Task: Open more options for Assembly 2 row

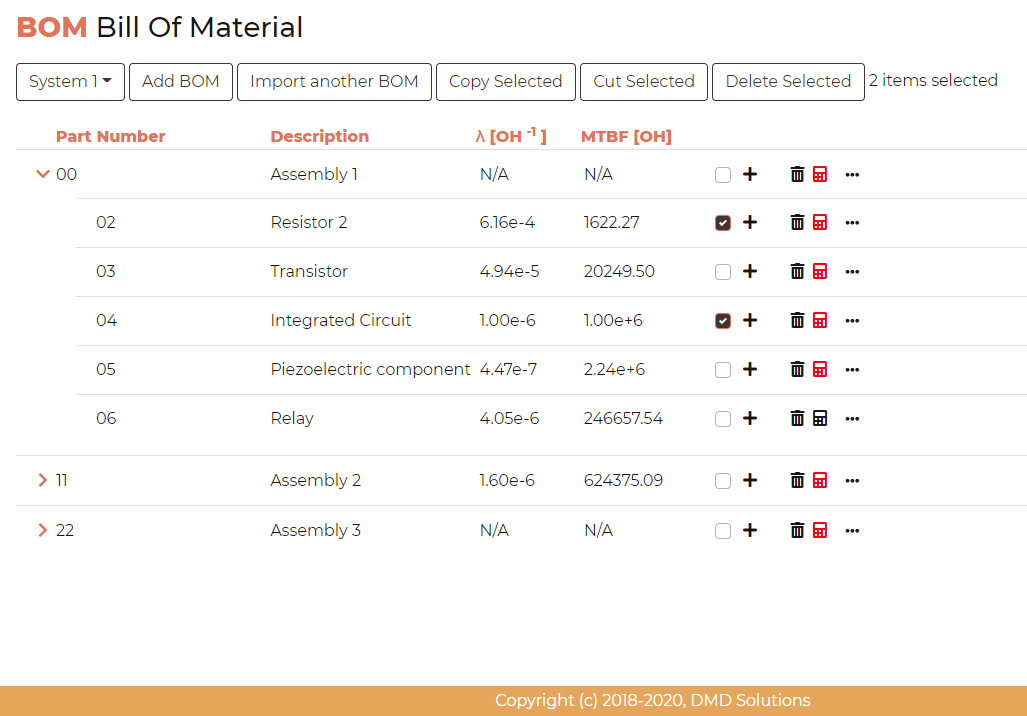Action: point(852,481)
